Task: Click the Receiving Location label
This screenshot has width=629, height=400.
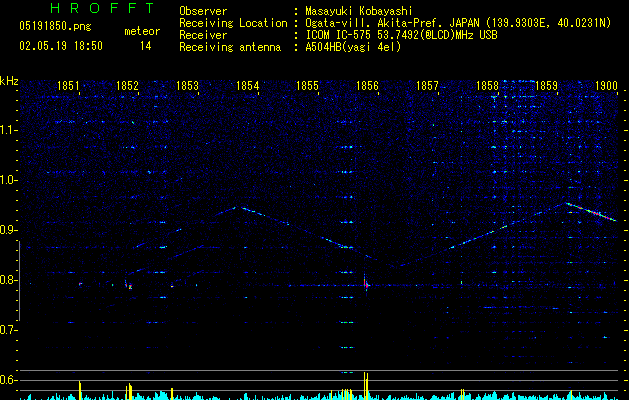Action: coord(233,23)
